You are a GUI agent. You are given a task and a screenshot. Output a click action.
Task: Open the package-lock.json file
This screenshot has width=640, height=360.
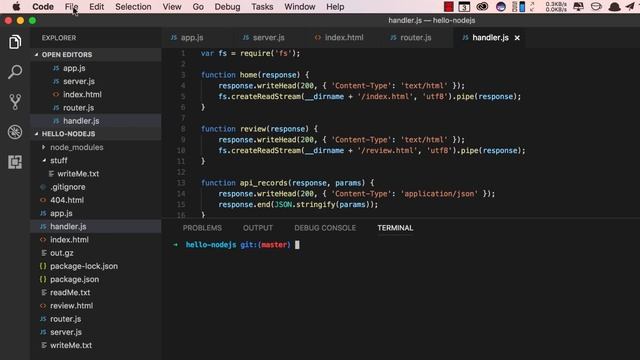pos(96,266)
